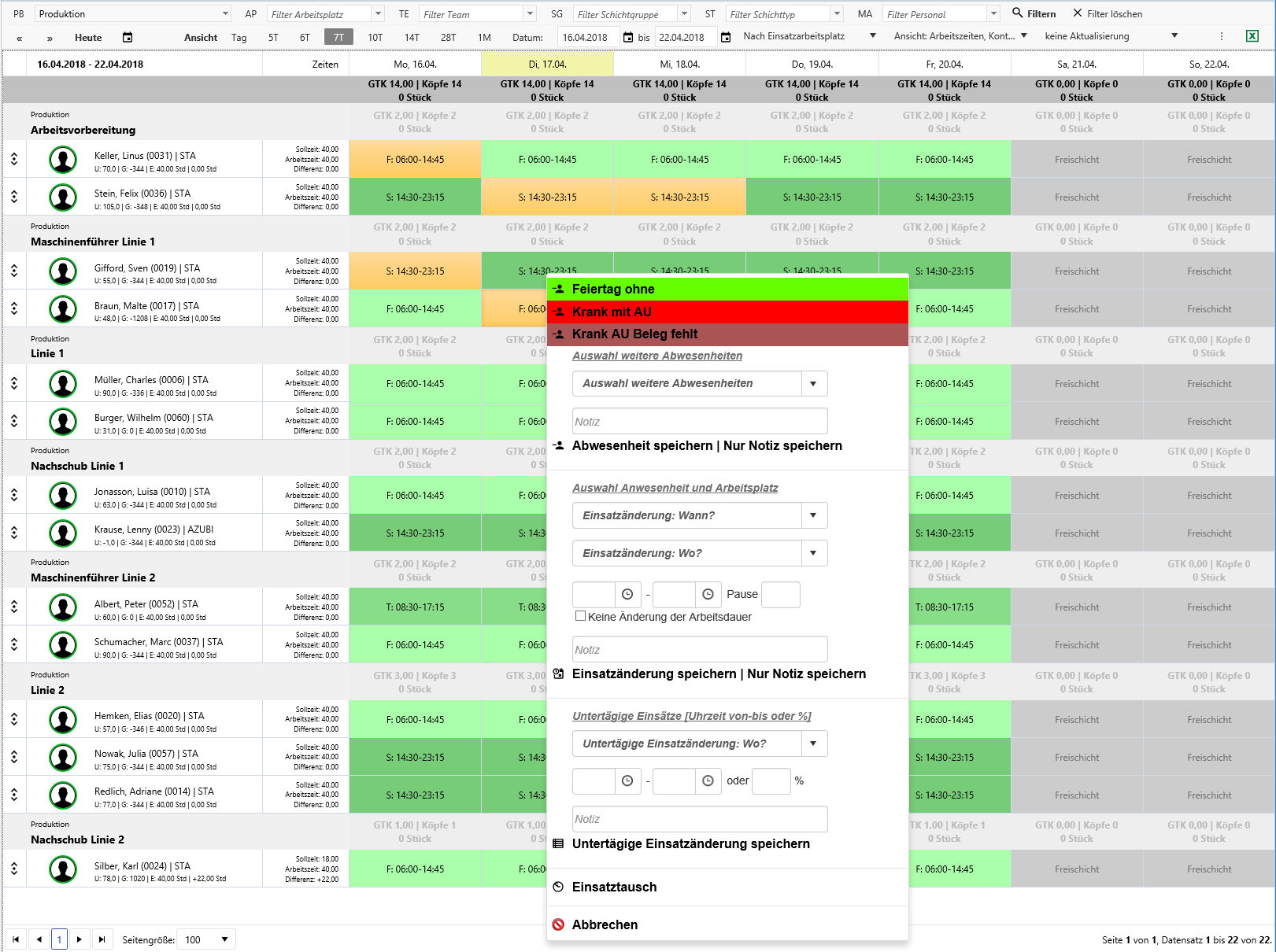The image size is (1276, 952).
Task: Click clock icon of Untertägige start time
Action: [627, 780]
